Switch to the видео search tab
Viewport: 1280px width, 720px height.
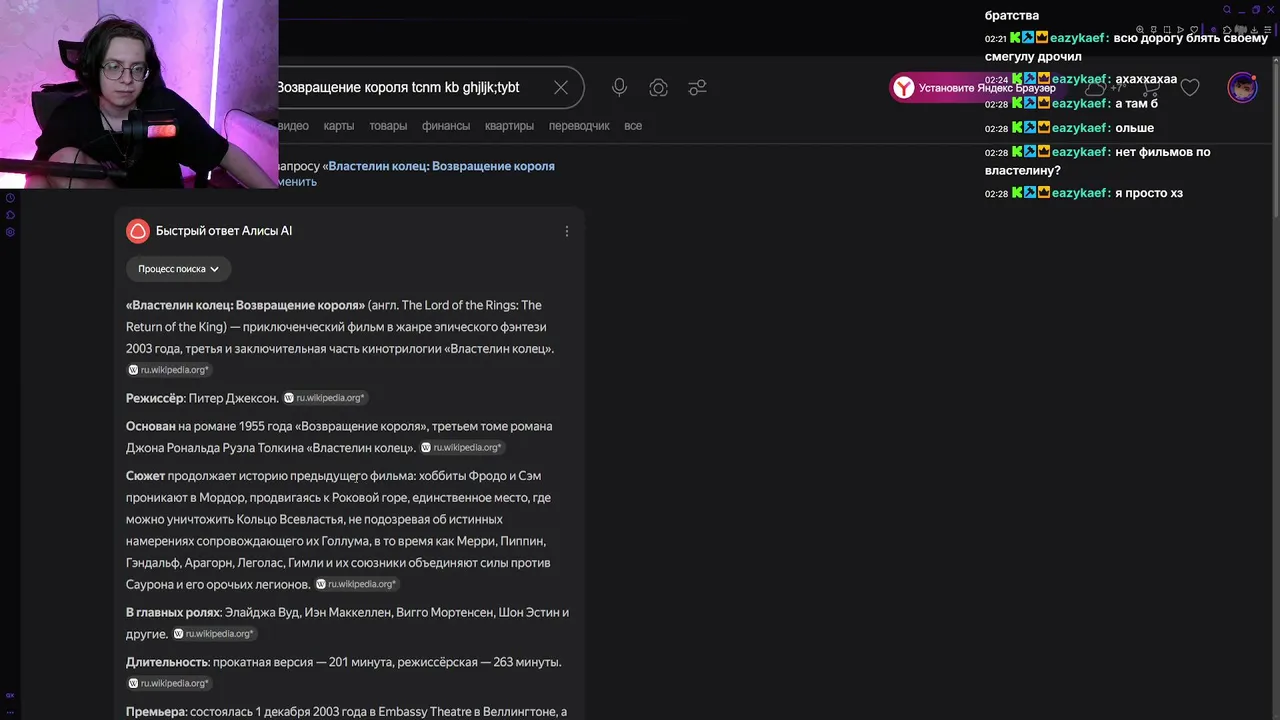293,126
